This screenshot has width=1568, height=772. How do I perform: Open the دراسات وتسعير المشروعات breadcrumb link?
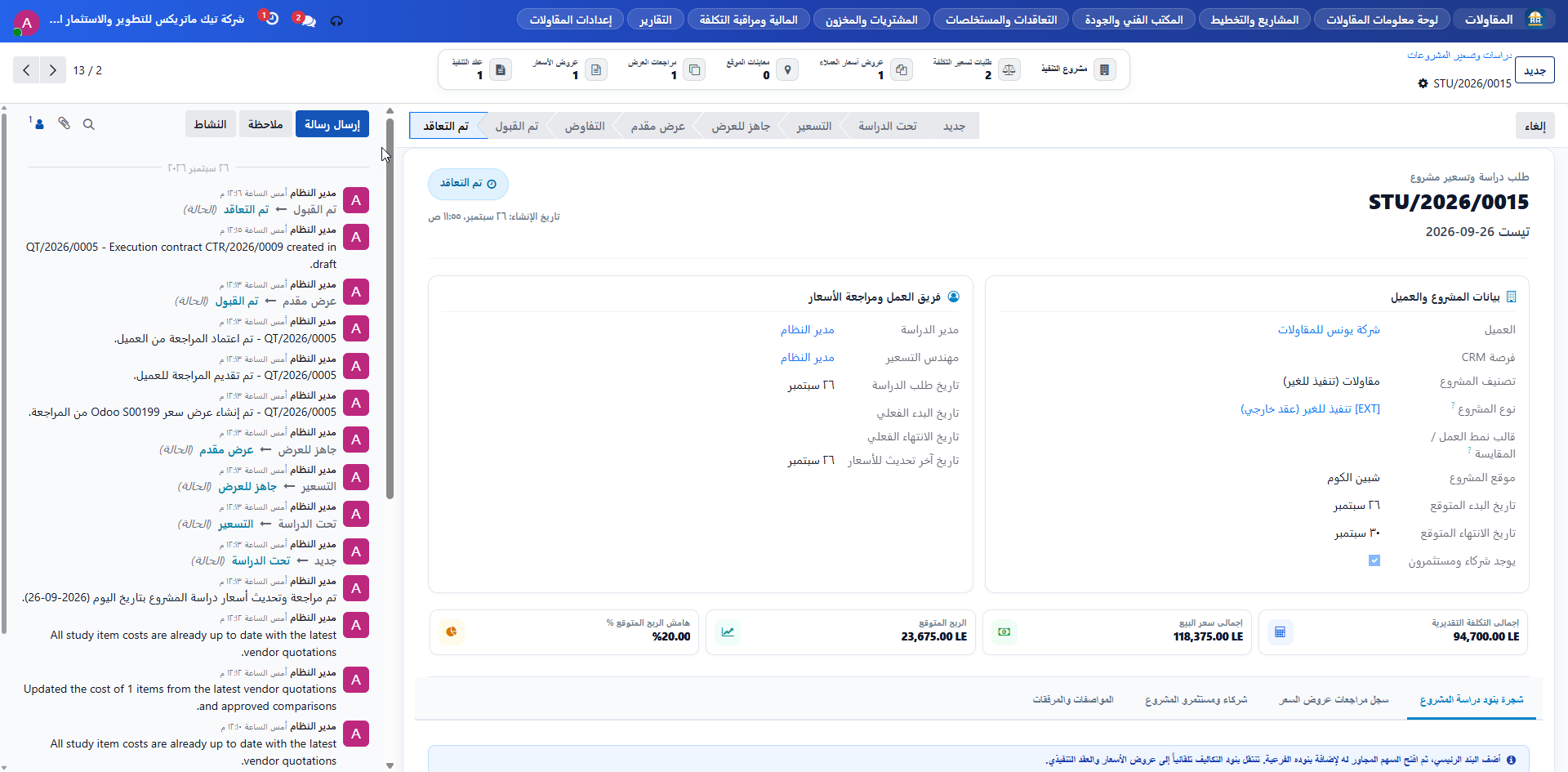click(x=1459, y=55)
